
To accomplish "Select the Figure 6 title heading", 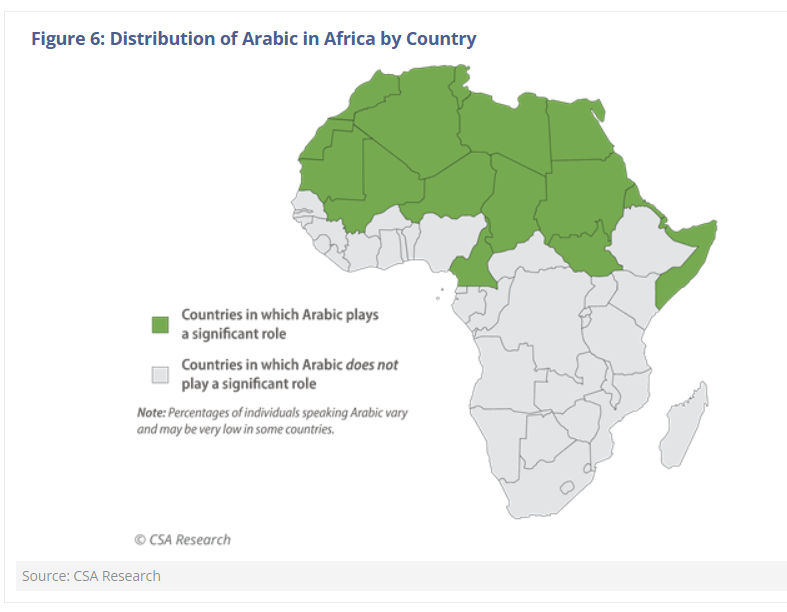I will click(x=253, y=39).
